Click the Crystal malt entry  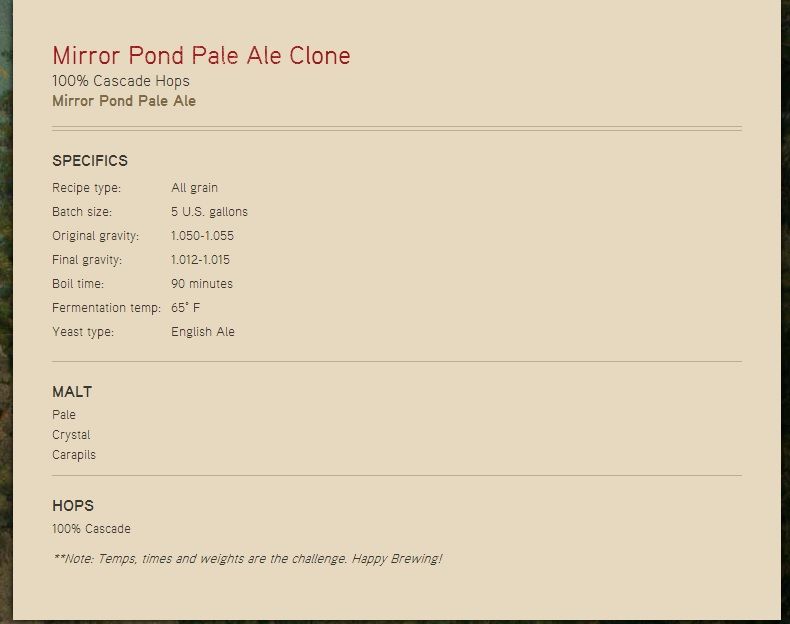[71, 435]
